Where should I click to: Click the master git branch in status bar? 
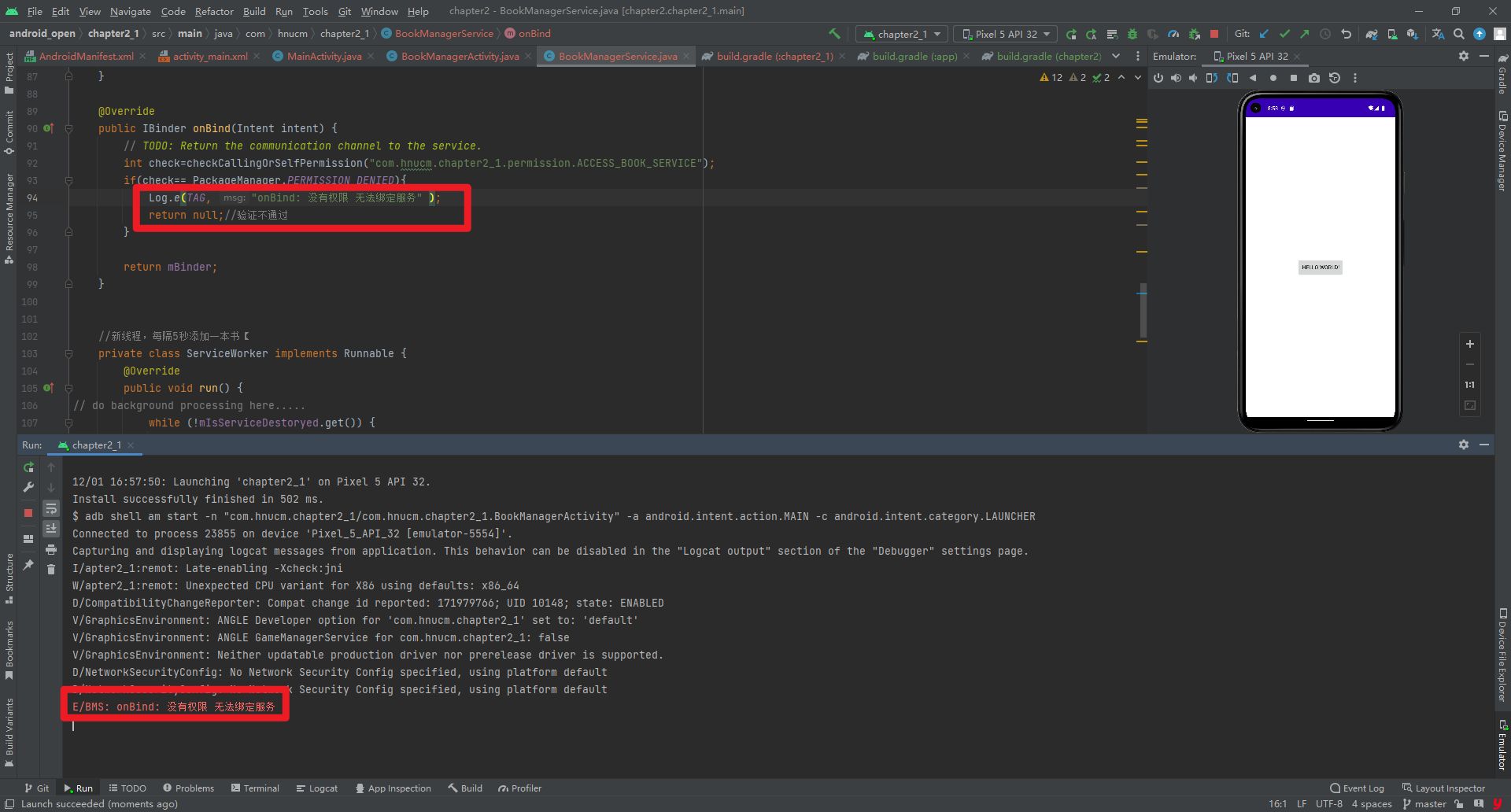coord(1424,803)
